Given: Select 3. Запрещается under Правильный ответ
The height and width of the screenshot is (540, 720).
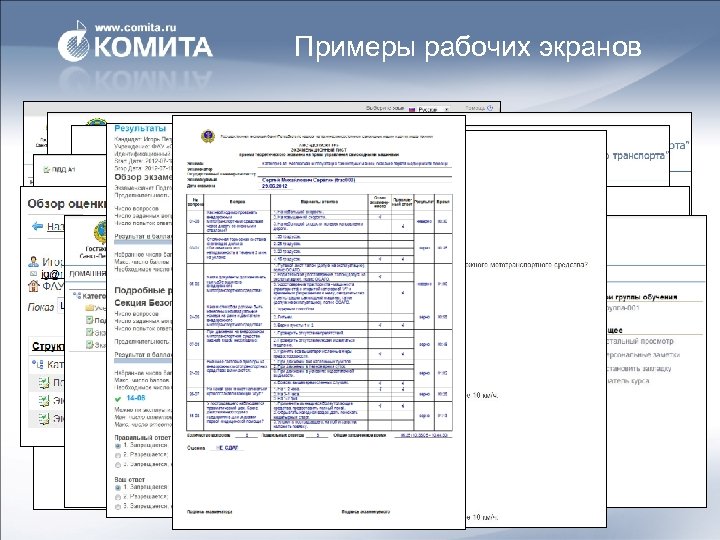Looking at the screenshot, I should pyautogui.click(x=118, y=465).
